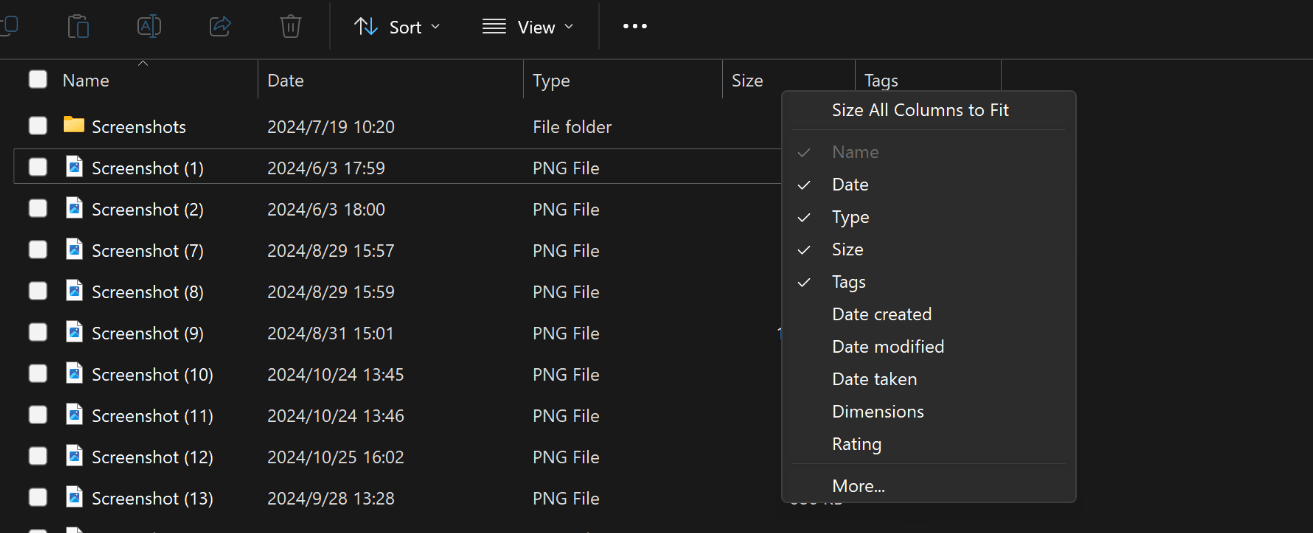
Task: Click the PNG icon of Screenshot (7)
Action: tap(73, 249)
